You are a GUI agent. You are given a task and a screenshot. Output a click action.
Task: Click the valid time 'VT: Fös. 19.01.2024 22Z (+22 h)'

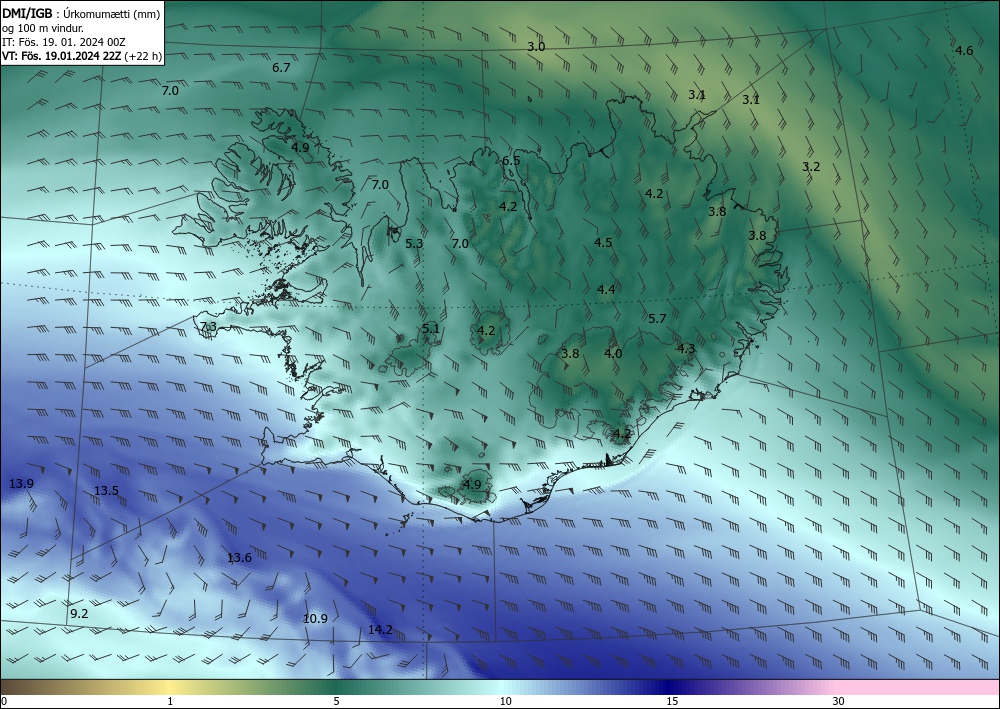point(82,56)
